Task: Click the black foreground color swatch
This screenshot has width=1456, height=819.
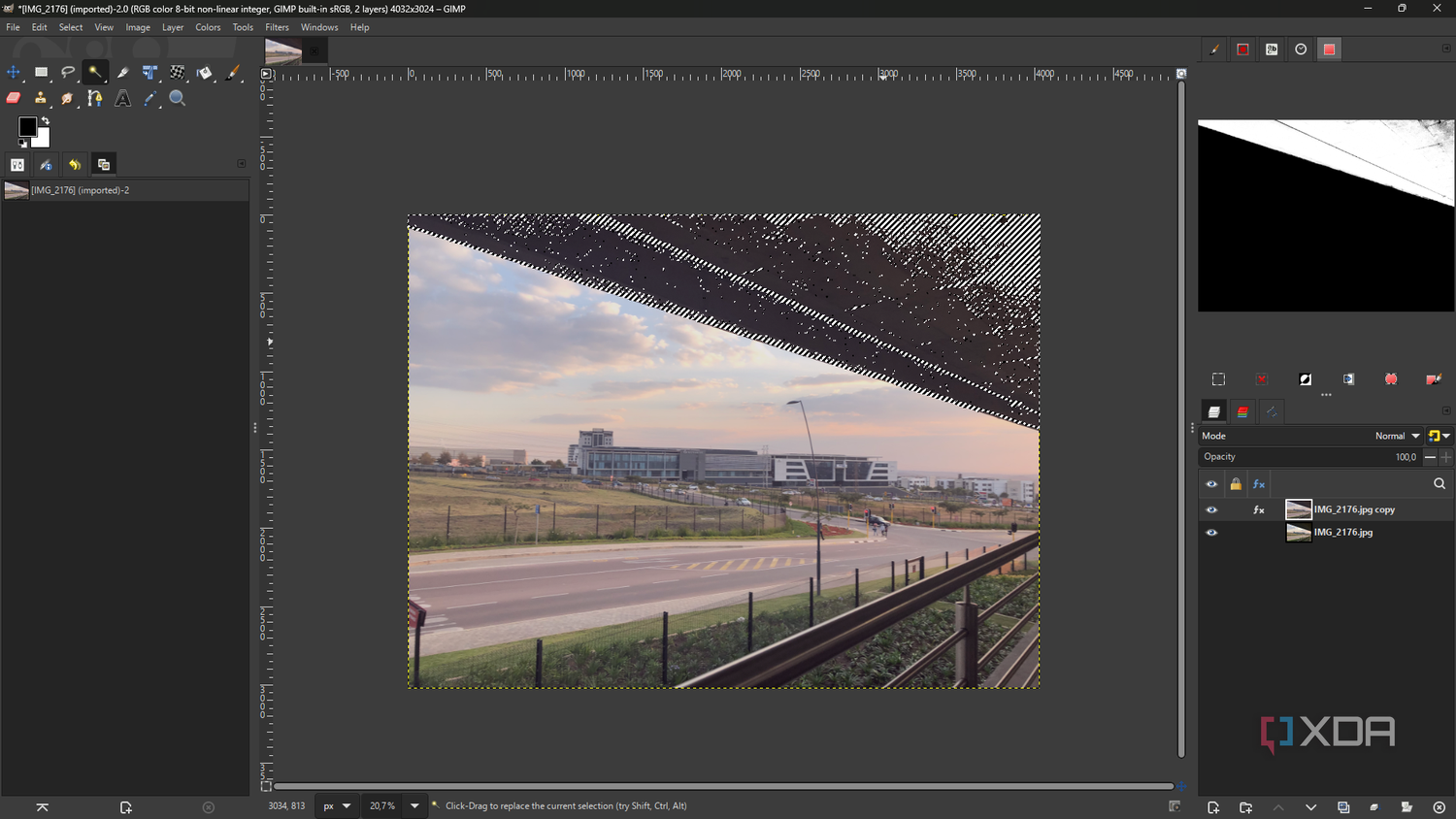Action: [x=27, y=126]
